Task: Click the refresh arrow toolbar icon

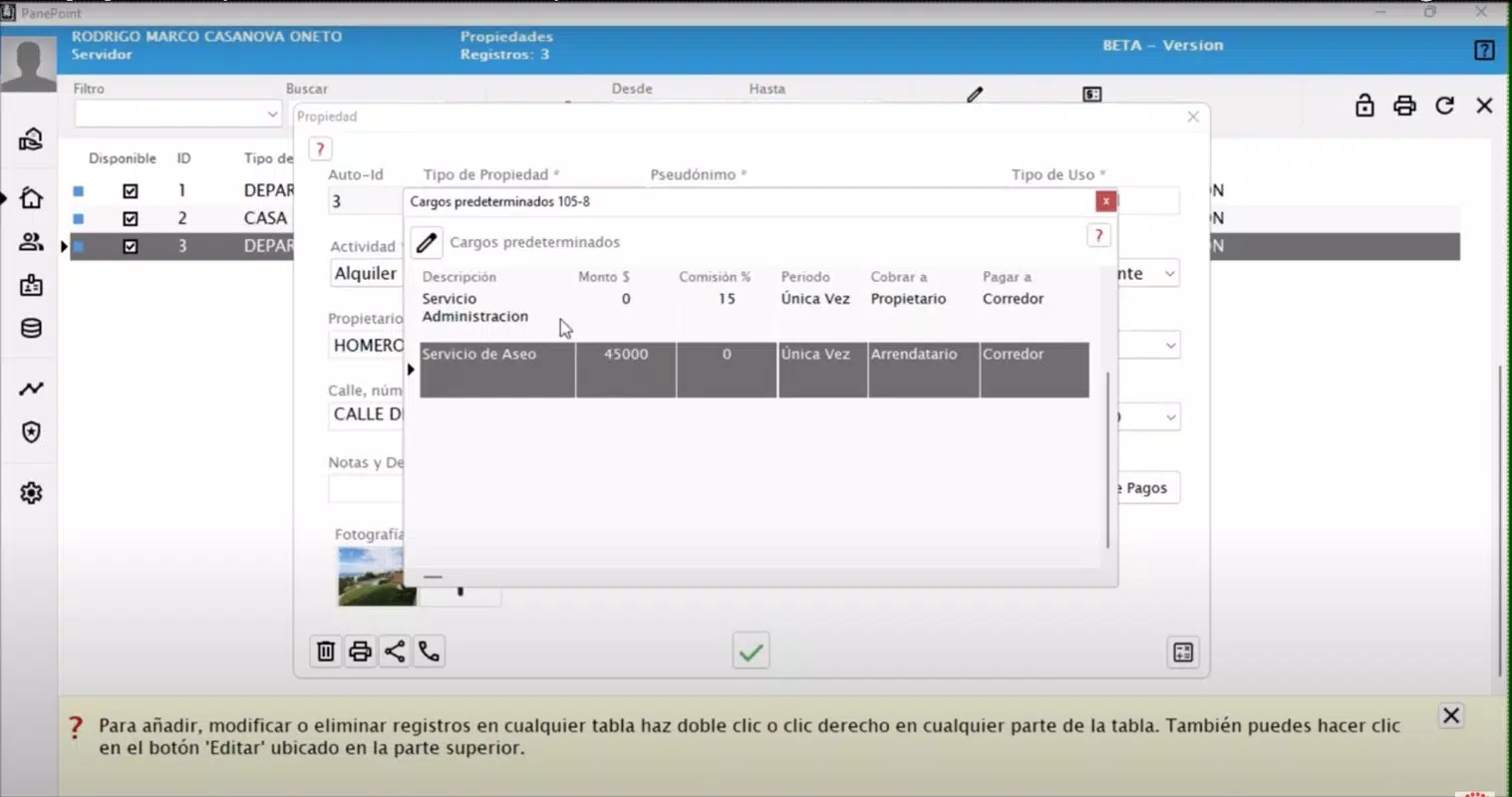Action: point(1444,105)
